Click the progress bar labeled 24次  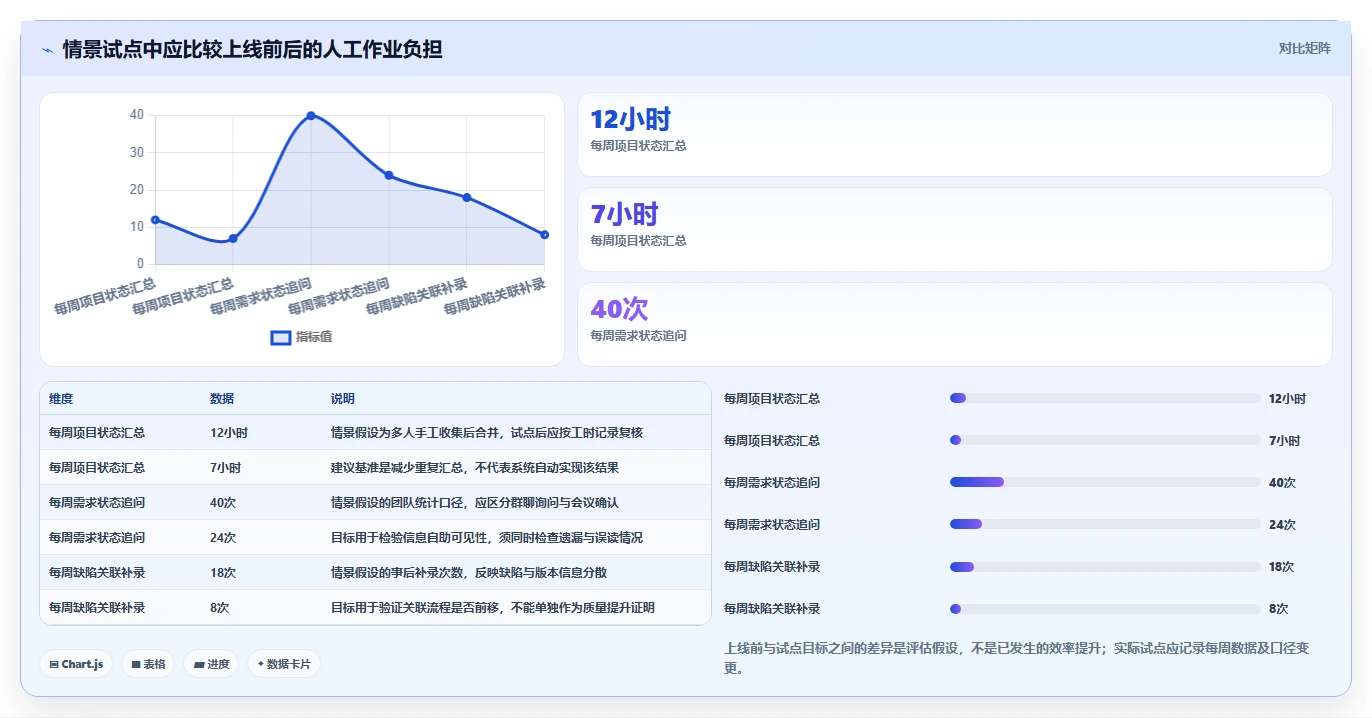[1105, 524]
